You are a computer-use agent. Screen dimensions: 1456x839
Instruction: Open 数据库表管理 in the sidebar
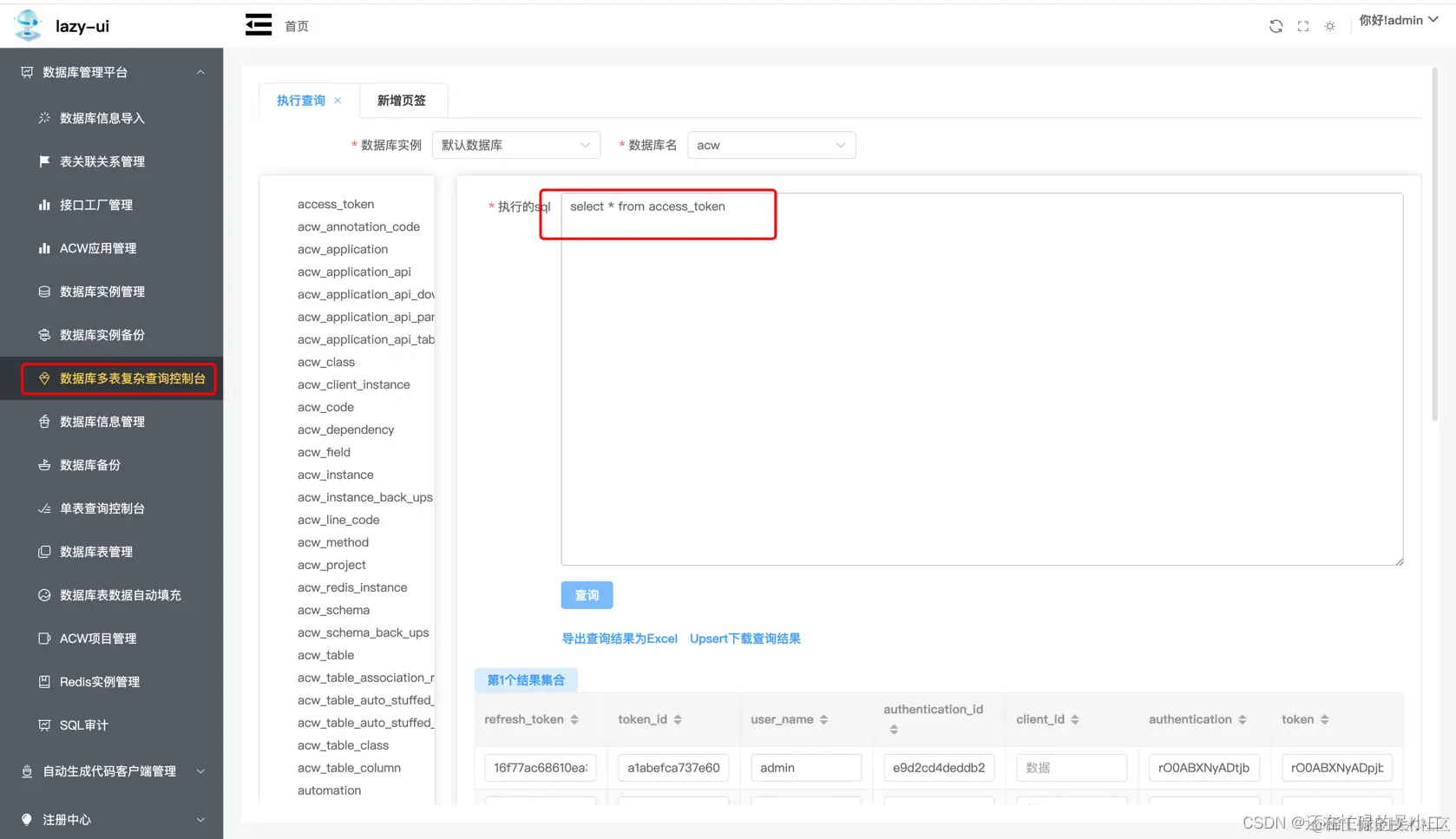[95, 552]
